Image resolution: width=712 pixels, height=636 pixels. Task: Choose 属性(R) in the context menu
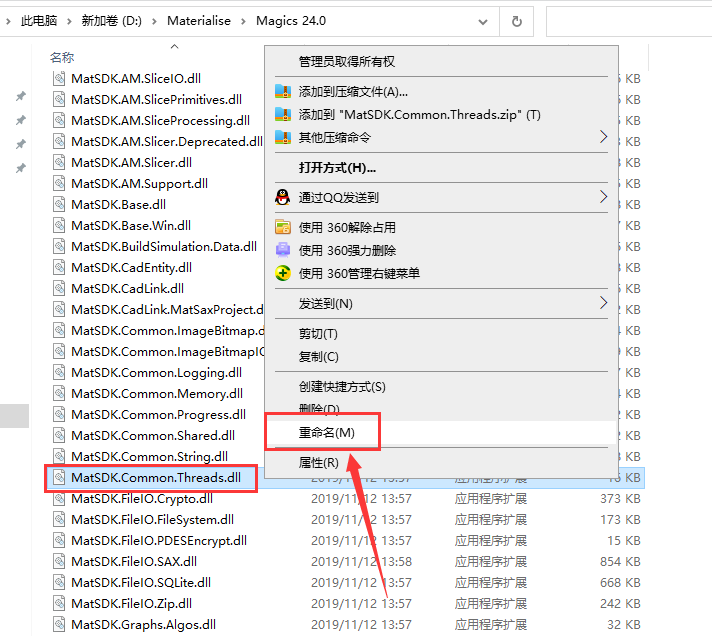(x=318, y=463)
